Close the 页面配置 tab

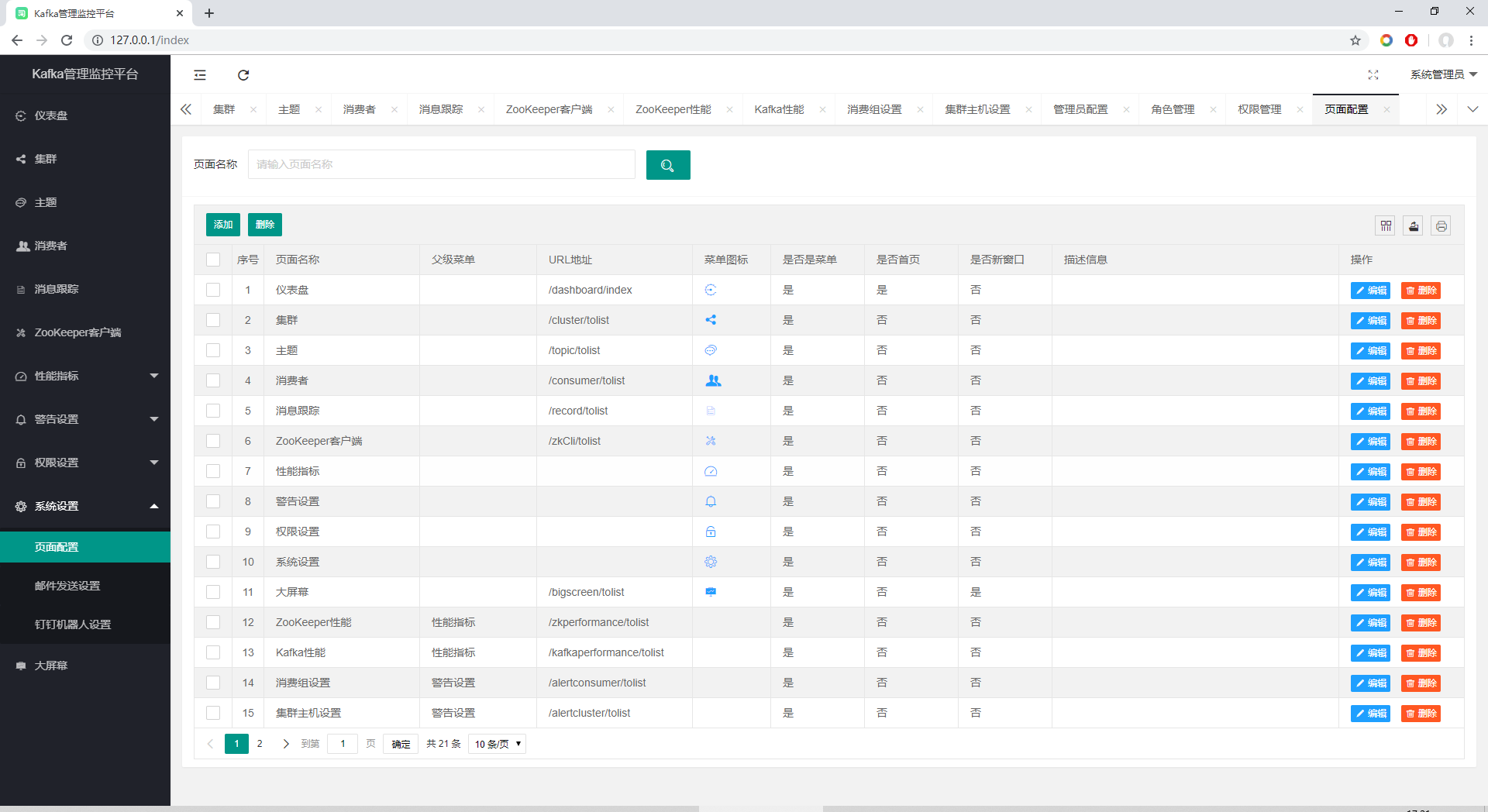[x=1386, y=110]
